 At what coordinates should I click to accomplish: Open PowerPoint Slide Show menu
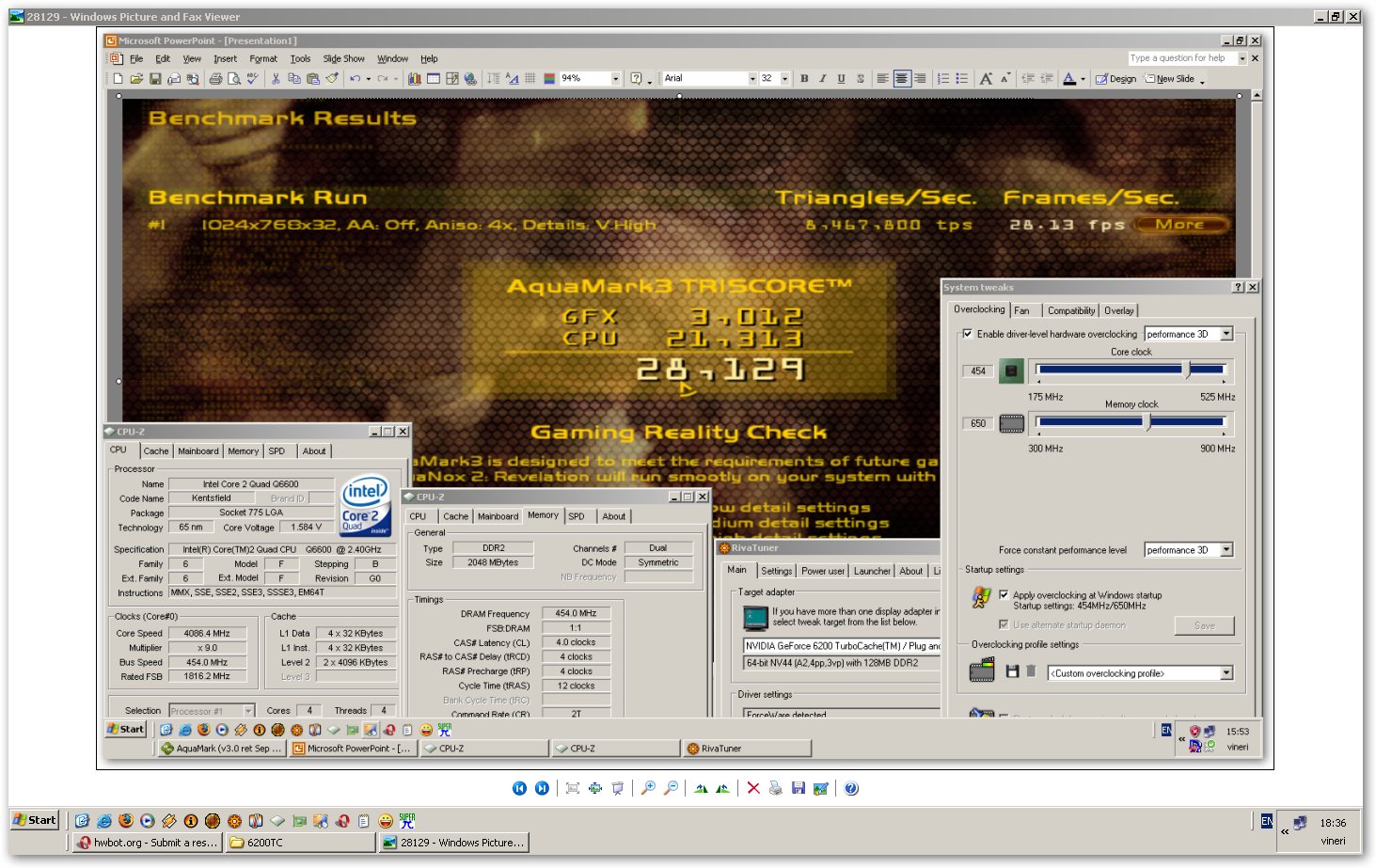coord(343,58)
